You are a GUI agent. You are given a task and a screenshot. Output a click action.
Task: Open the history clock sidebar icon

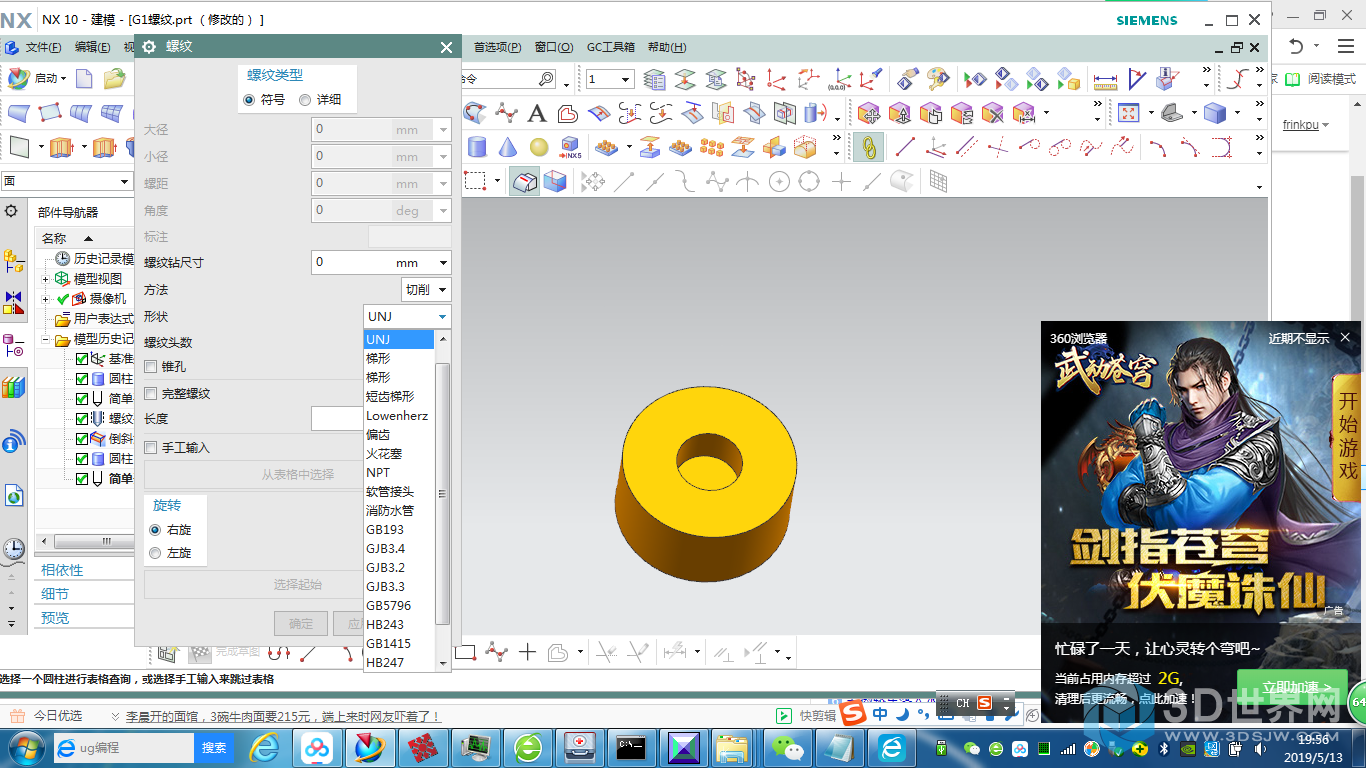point(14,549)
